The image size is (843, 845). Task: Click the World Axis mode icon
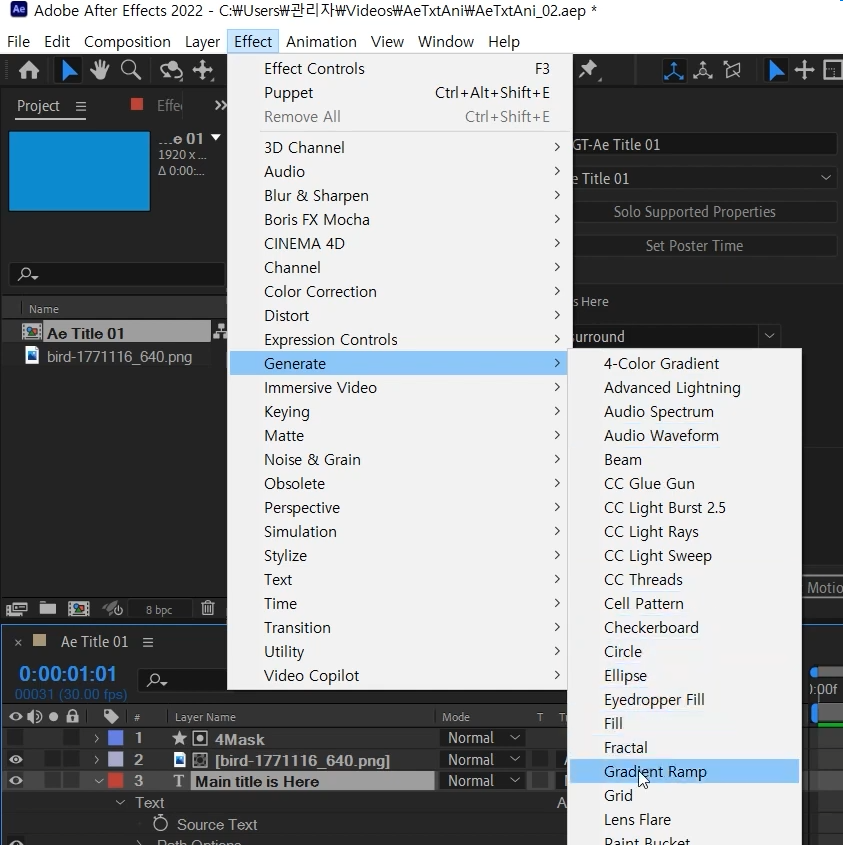(703, 70)
